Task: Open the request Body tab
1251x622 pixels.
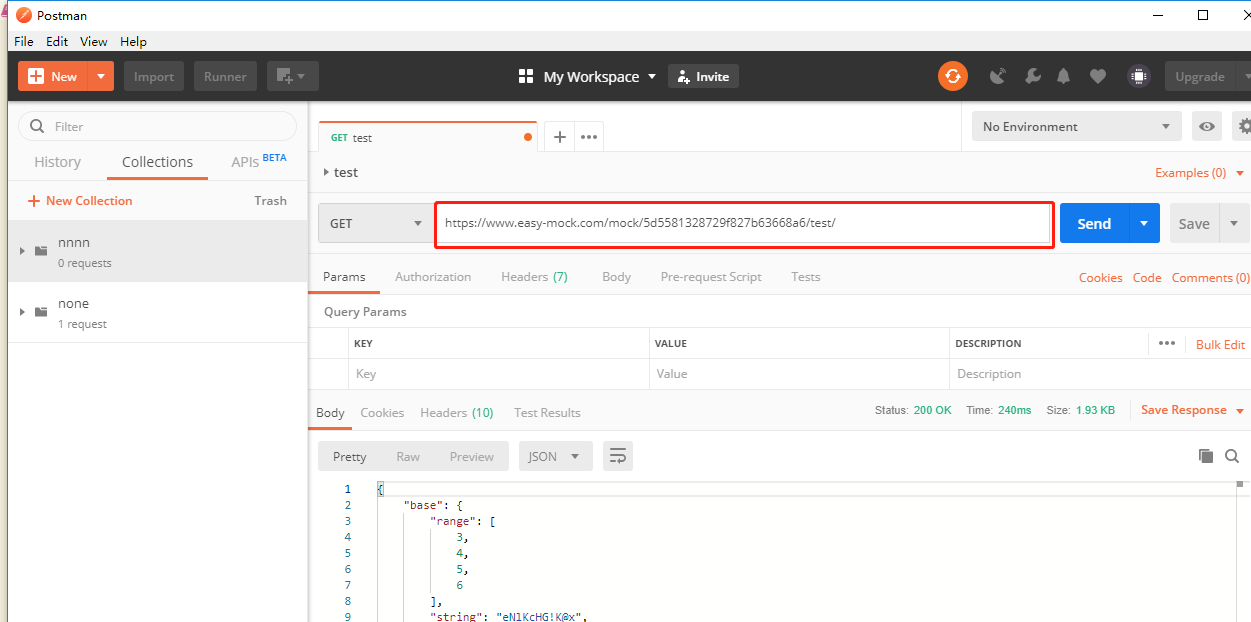Action: (x=616, y=277)
